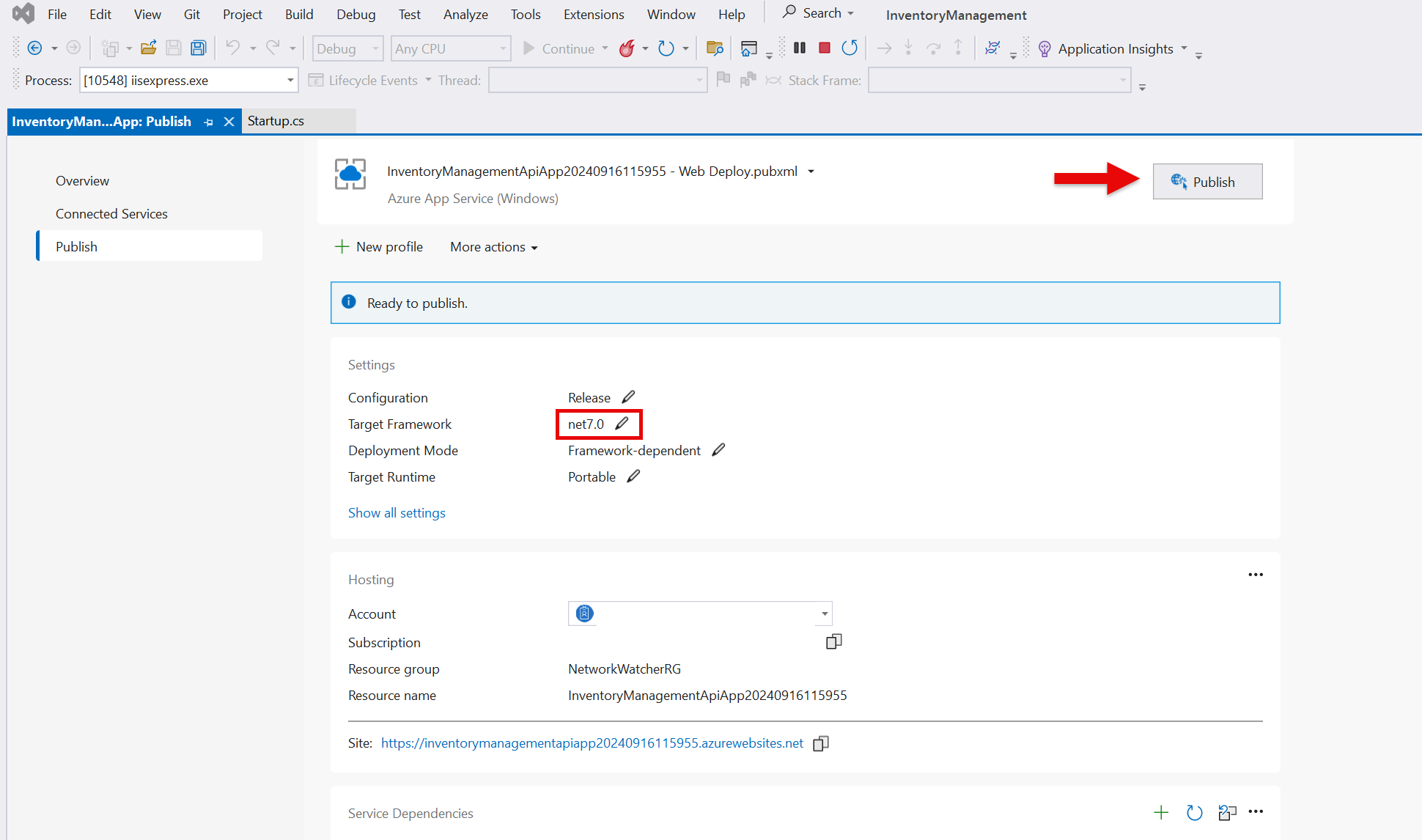Click the net7.0 target framework edit icon
This screenshot has height=840, width=1422.
625,424
